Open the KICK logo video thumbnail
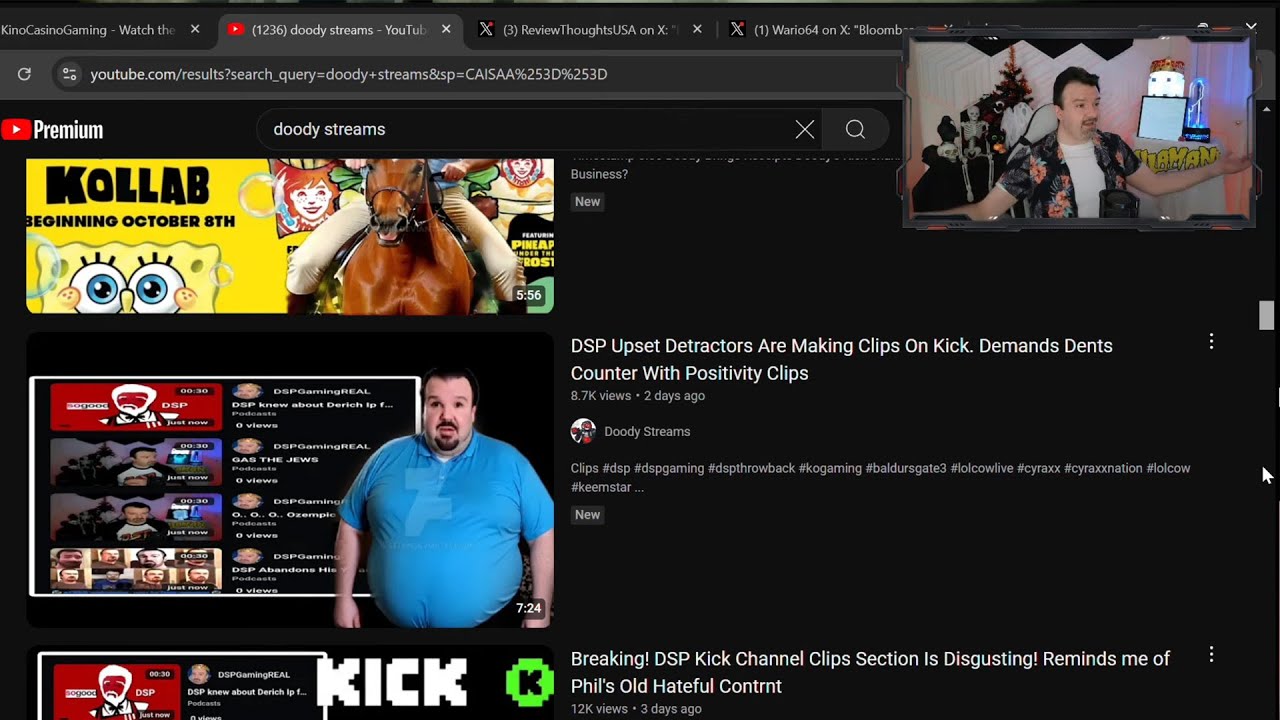This screenshot has width=1280, height=720. coord(290,683)
